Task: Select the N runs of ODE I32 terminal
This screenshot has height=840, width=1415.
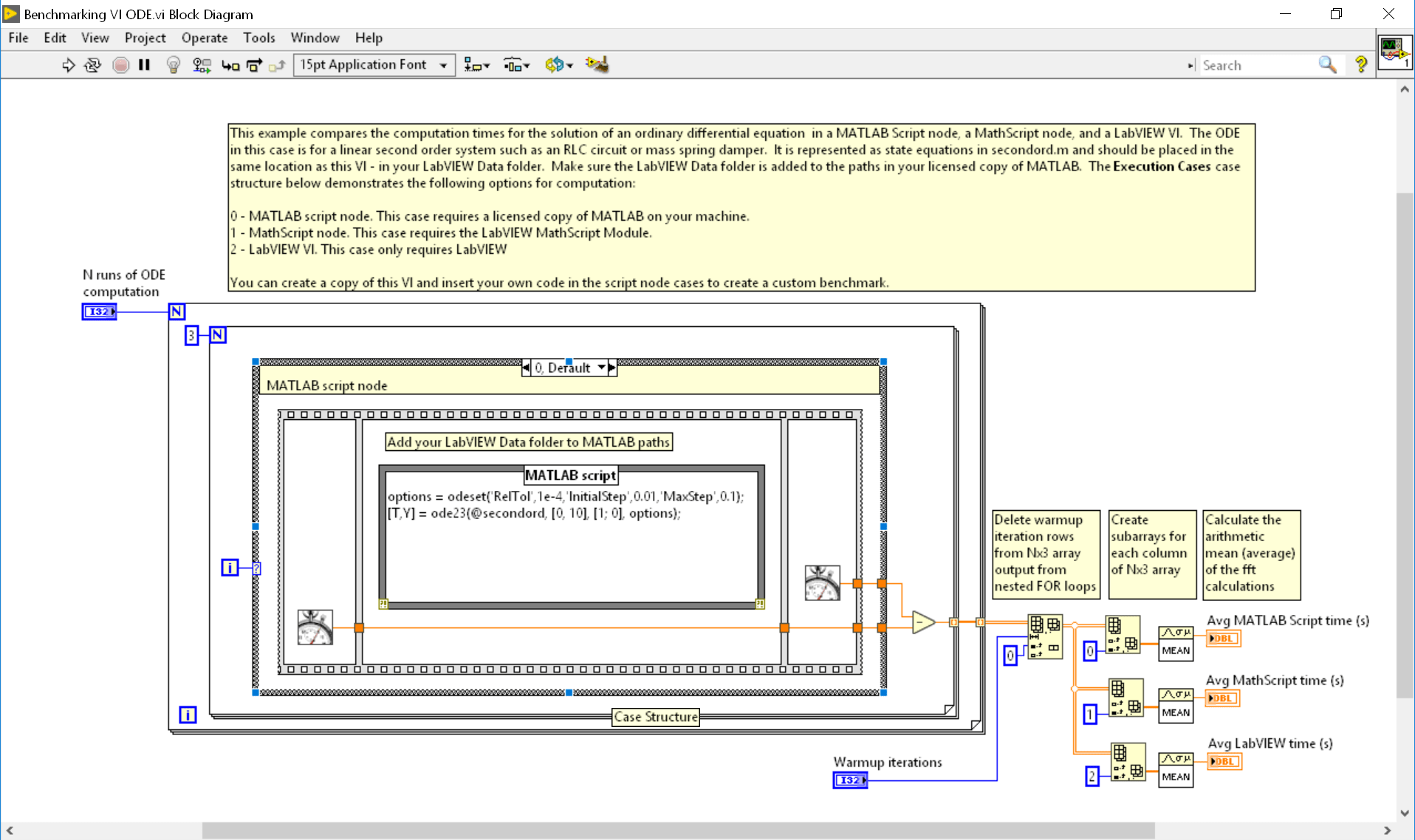Action: 99,311
